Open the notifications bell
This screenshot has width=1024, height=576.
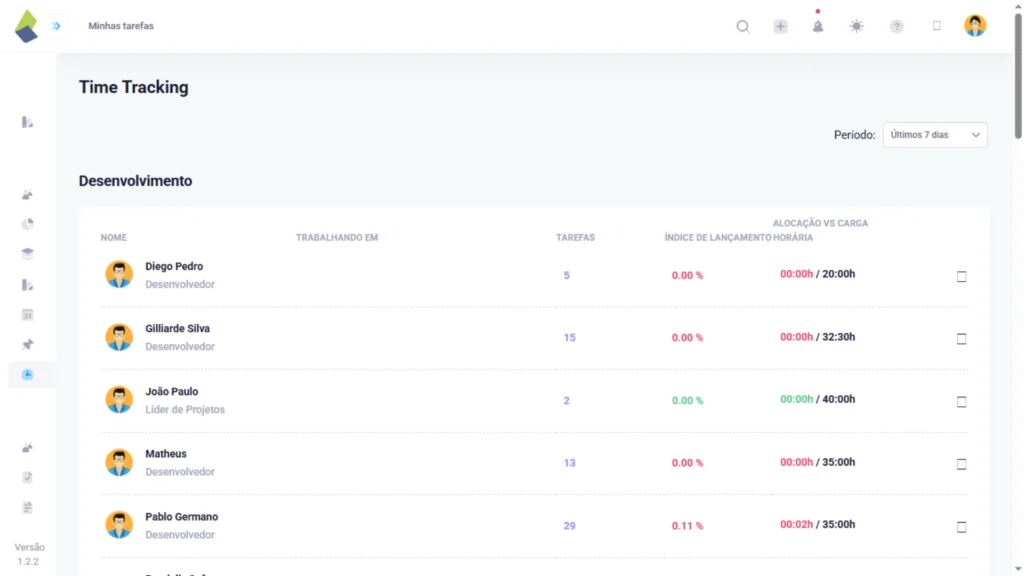click(818, 27)
